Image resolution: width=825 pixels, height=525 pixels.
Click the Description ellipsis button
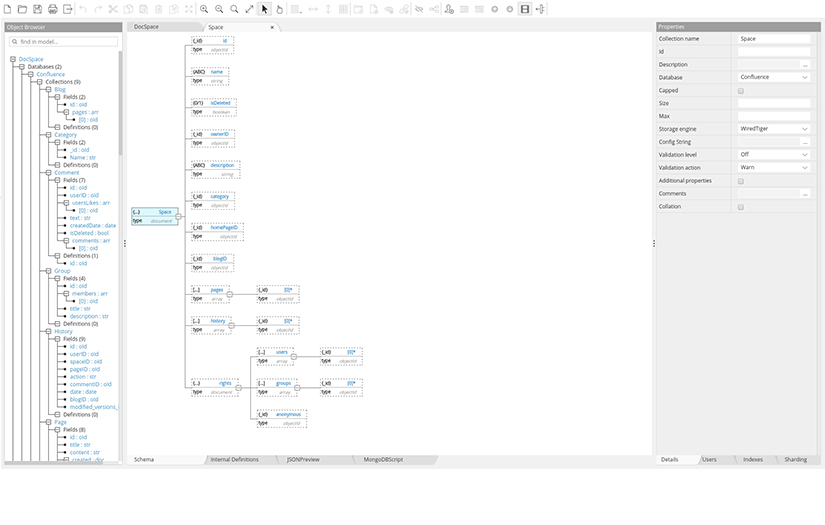805,65
